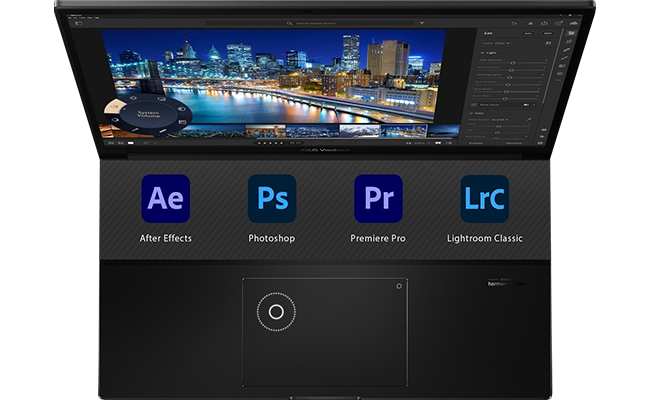Screen dimensions: 650x400
Task: Click the white balance eyedropper icon
Action: (x=529, y=119)
